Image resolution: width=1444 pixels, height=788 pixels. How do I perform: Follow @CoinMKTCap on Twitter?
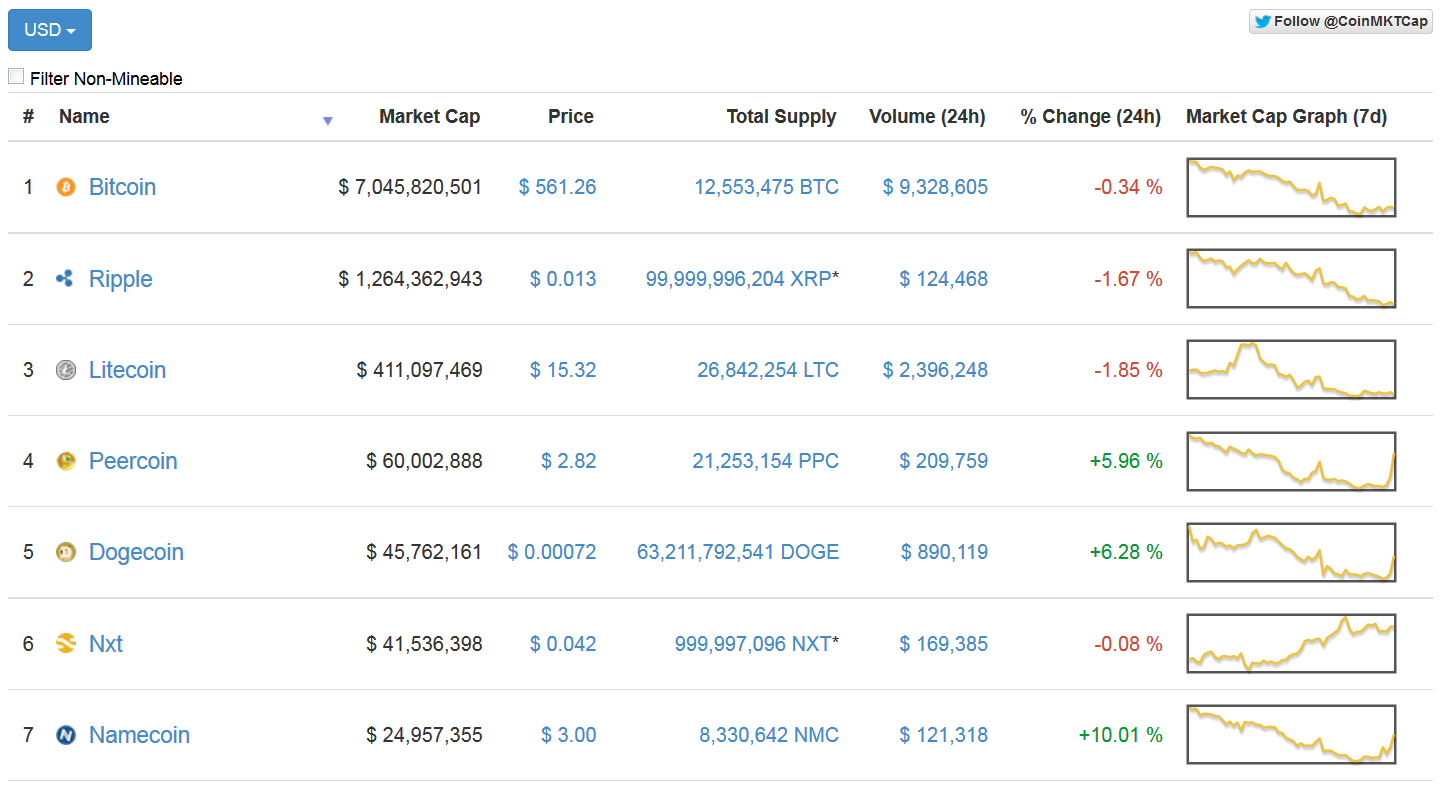[x=1340, y=21]
